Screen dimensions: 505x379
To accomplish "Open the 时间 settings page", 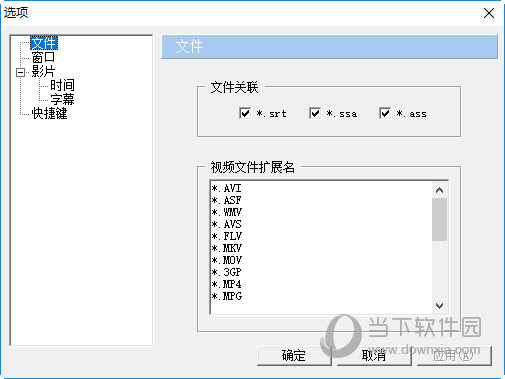I will (62, 85).
